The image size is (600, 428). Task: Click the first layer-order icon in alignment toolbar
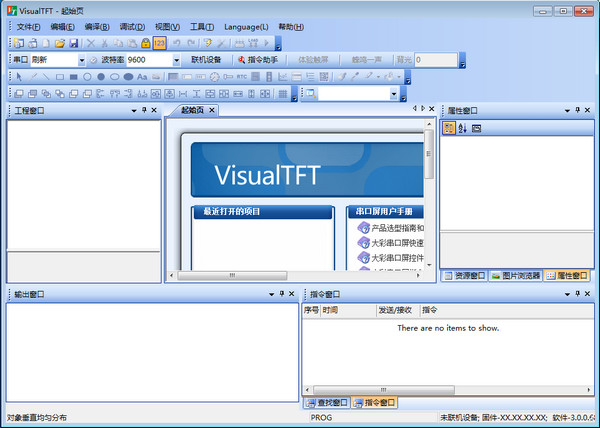click(x=19, y=94)
